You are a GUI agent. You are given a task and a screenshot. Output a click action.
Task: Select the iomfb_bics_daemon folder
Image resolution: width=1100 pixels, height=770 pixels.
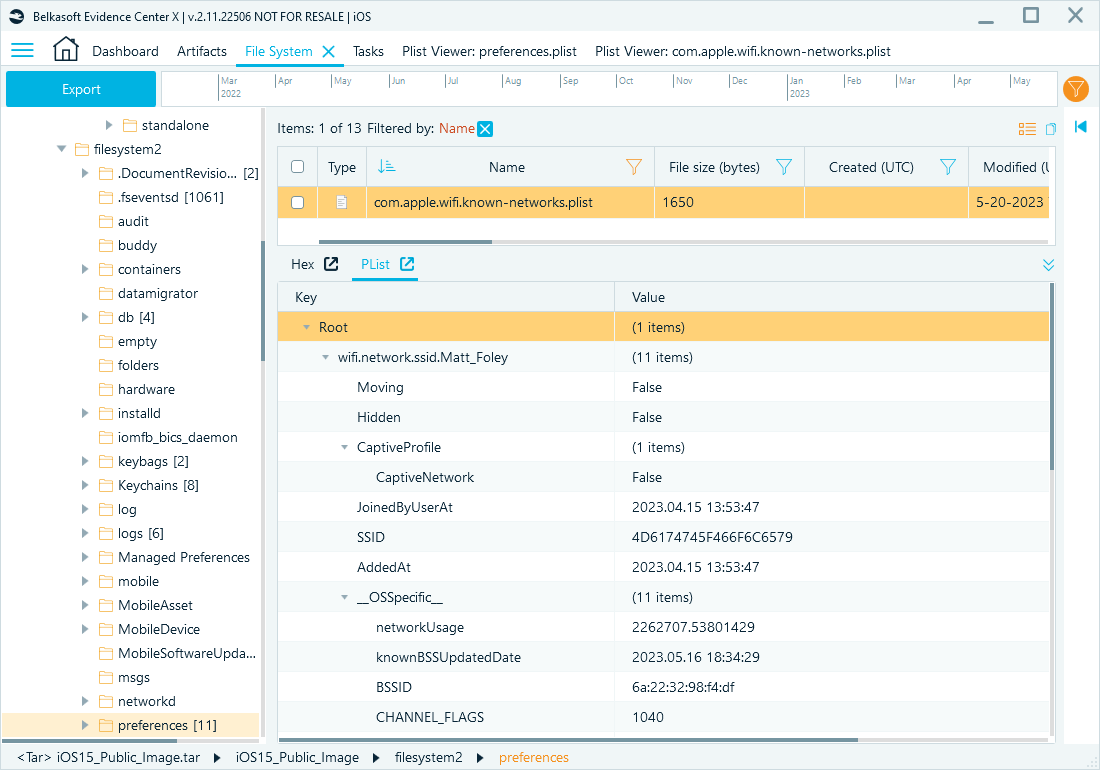[177, 438]
